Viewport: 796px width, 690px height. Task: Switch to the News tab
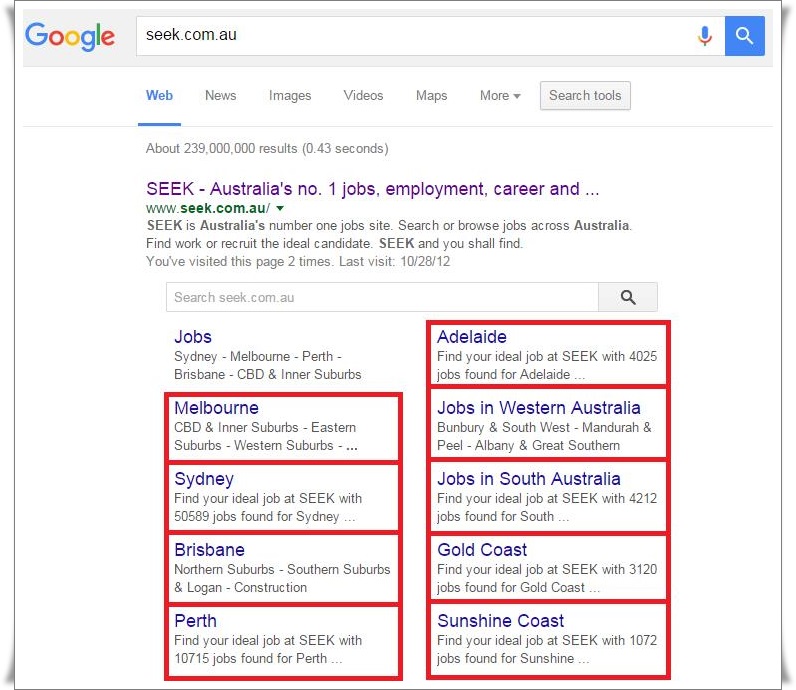[x=220, y=95]
